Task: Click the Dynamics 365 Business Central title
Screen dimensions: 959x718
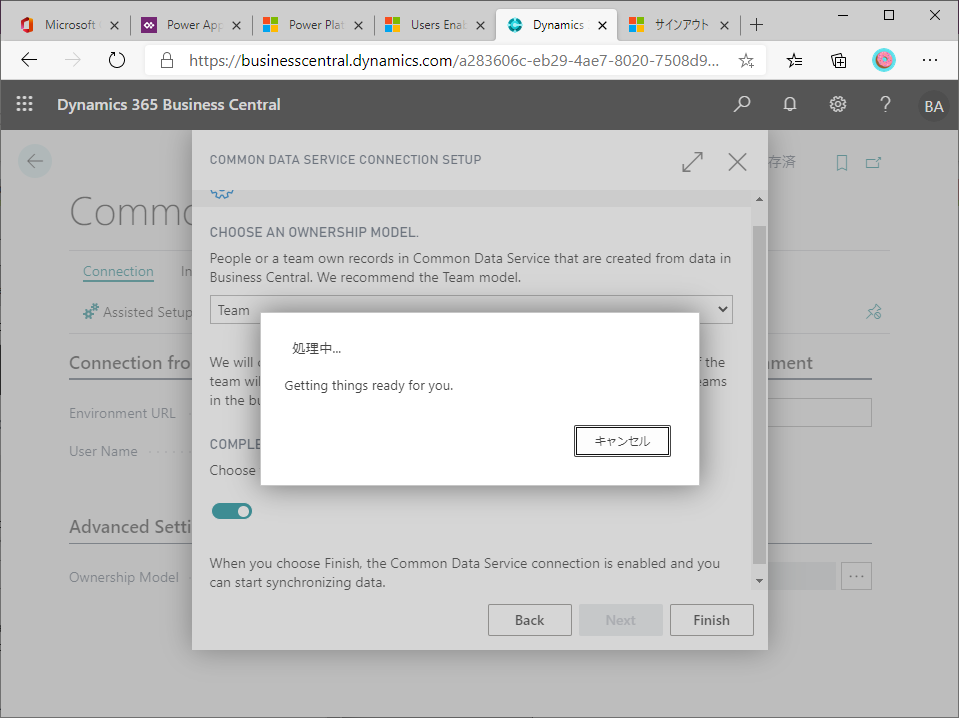Action: click(x=169, y=105)
